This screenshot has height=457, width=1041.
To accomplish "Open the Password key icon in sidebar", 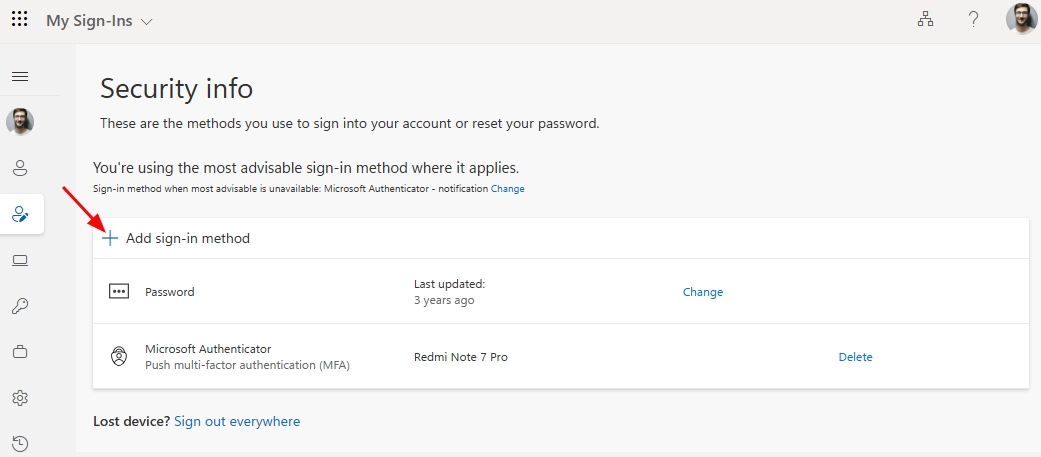I will tap(20, 306).
